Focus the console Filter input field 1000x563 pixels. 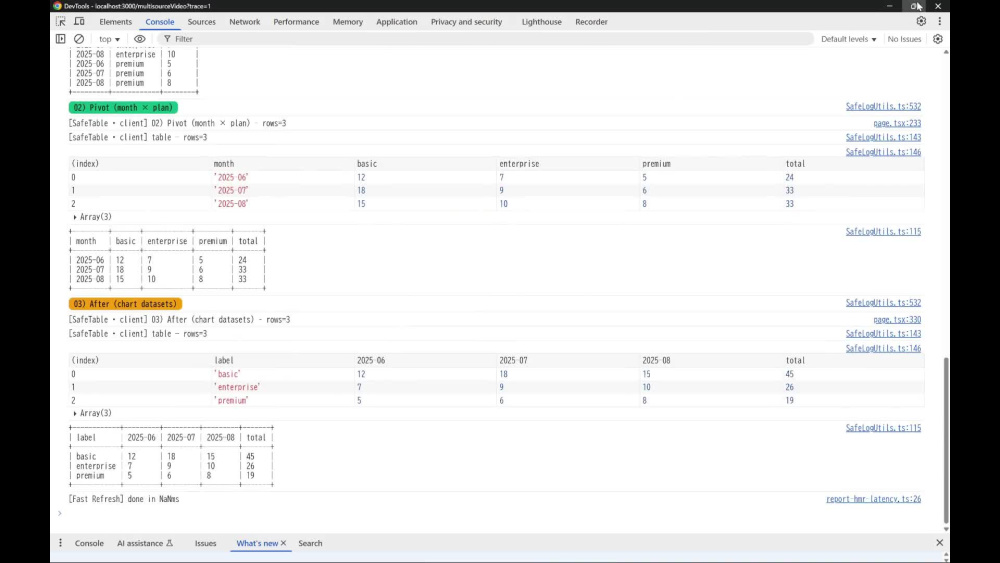(x=485, y=39)
